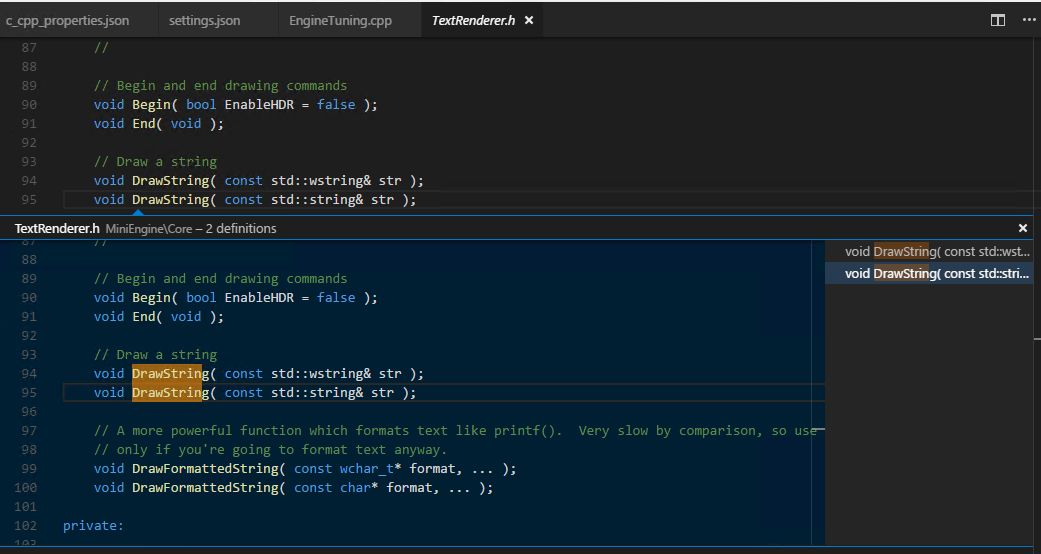Select the std::string DrawString entry in definitions list
The width and height of the screenshot is (1041, 554).
tap(935, 273)
